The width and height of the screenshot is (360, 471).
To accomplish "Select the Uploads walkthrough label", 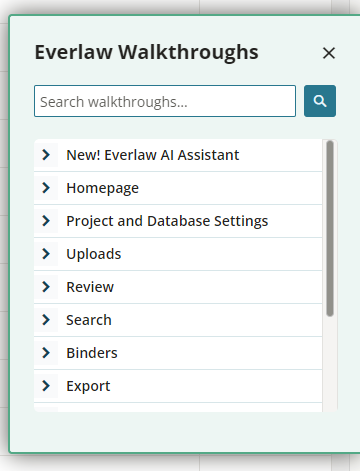I will tap(94, 254).
